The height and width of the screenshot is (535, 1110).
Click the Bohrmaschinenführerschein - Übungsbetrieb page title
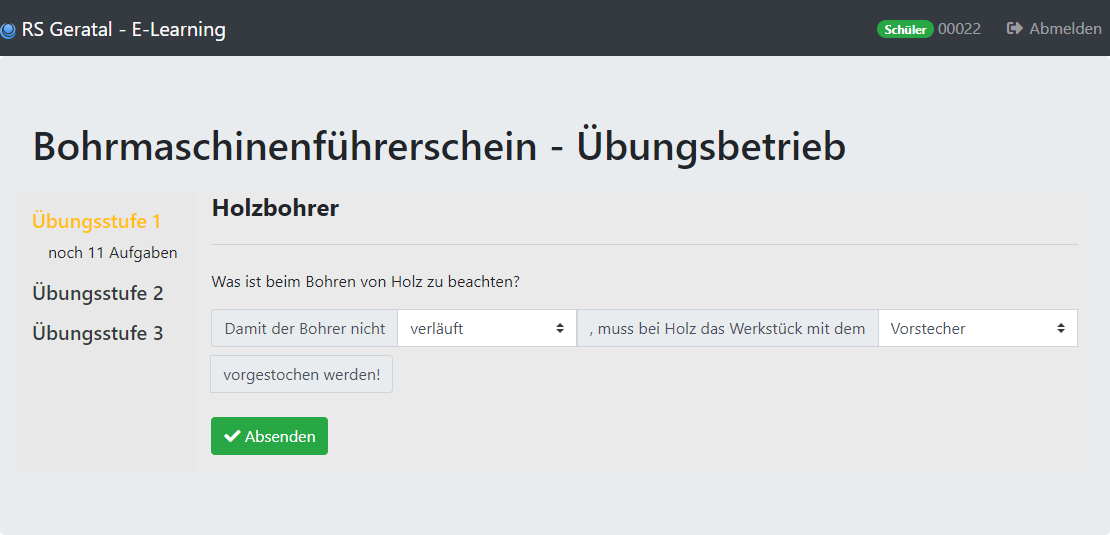439,148
